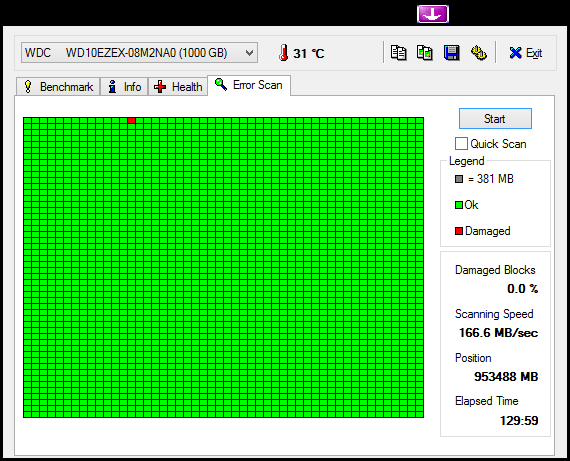Image resolution: width=570 pixels, height=461 pixels.
Task: Click the green Ok legend swatch
Action: pyautogui.click(x=459, y=205)
